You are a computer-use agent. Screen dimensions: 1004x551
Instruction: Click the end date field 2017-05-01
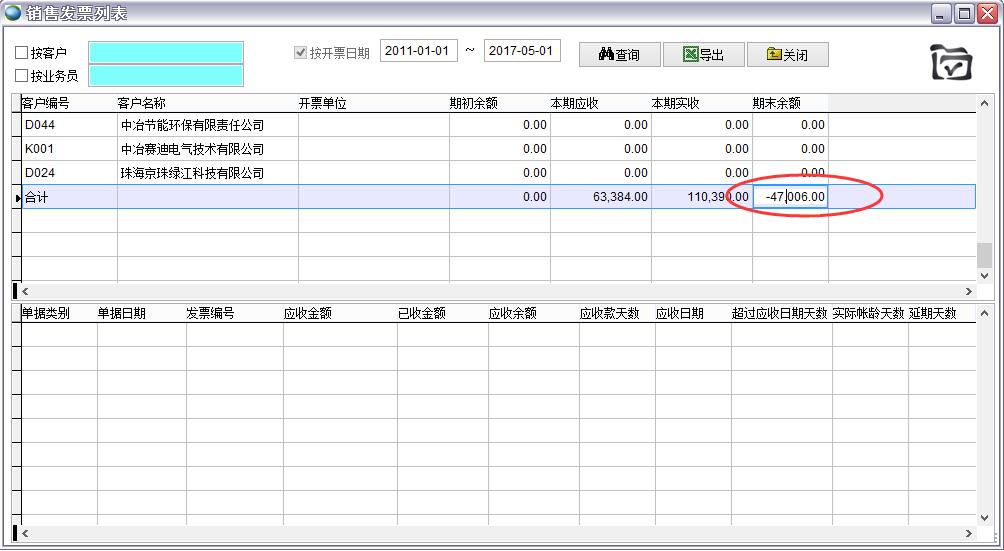[x=522, y=51]
